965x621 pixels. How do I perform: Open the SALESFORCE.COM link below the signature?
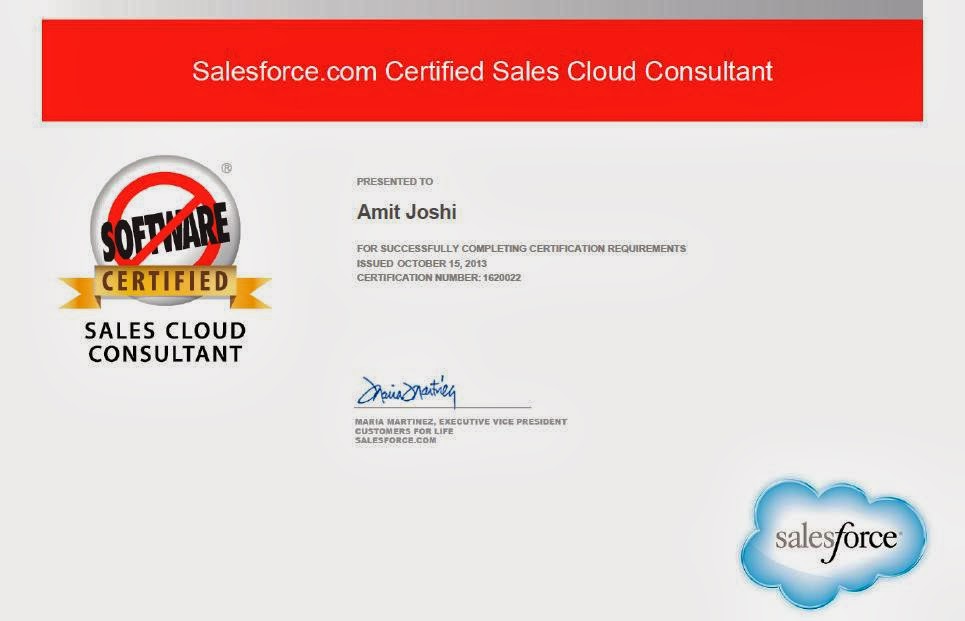(x=395, y=440)
